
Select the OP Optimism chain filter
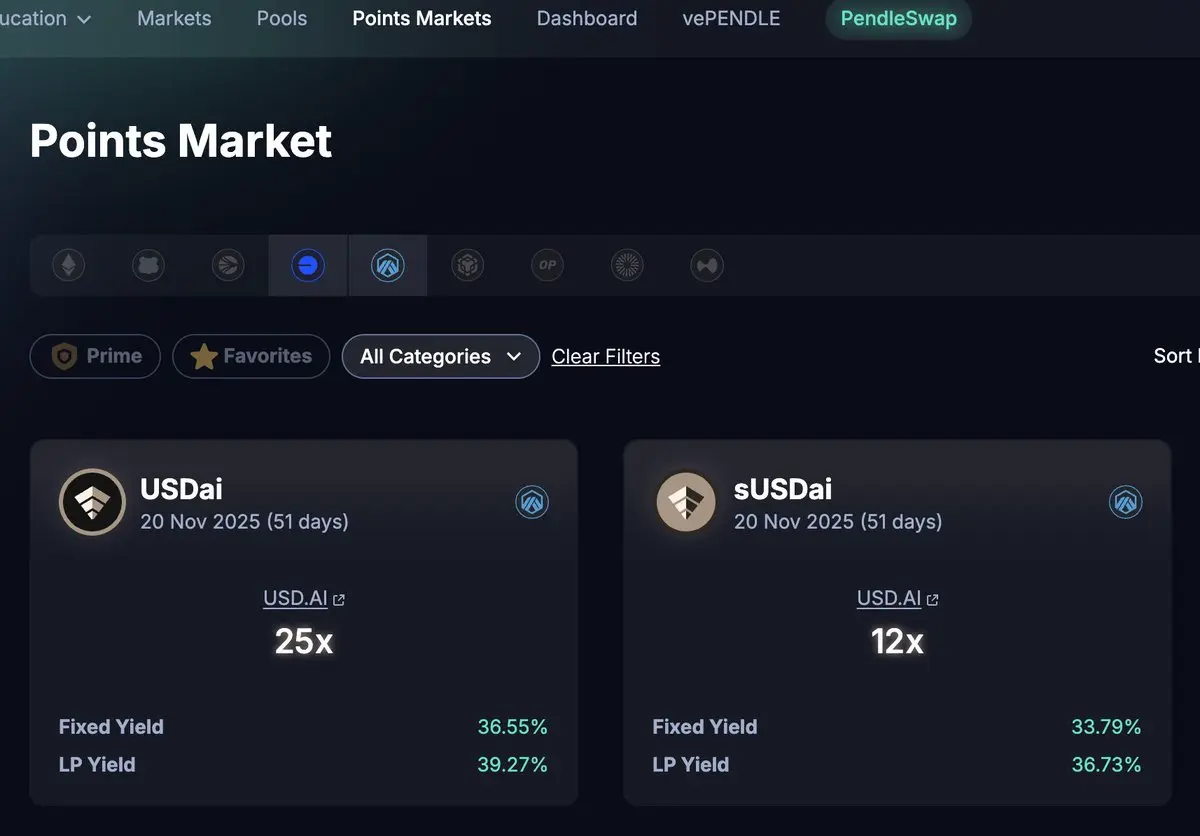547,266
